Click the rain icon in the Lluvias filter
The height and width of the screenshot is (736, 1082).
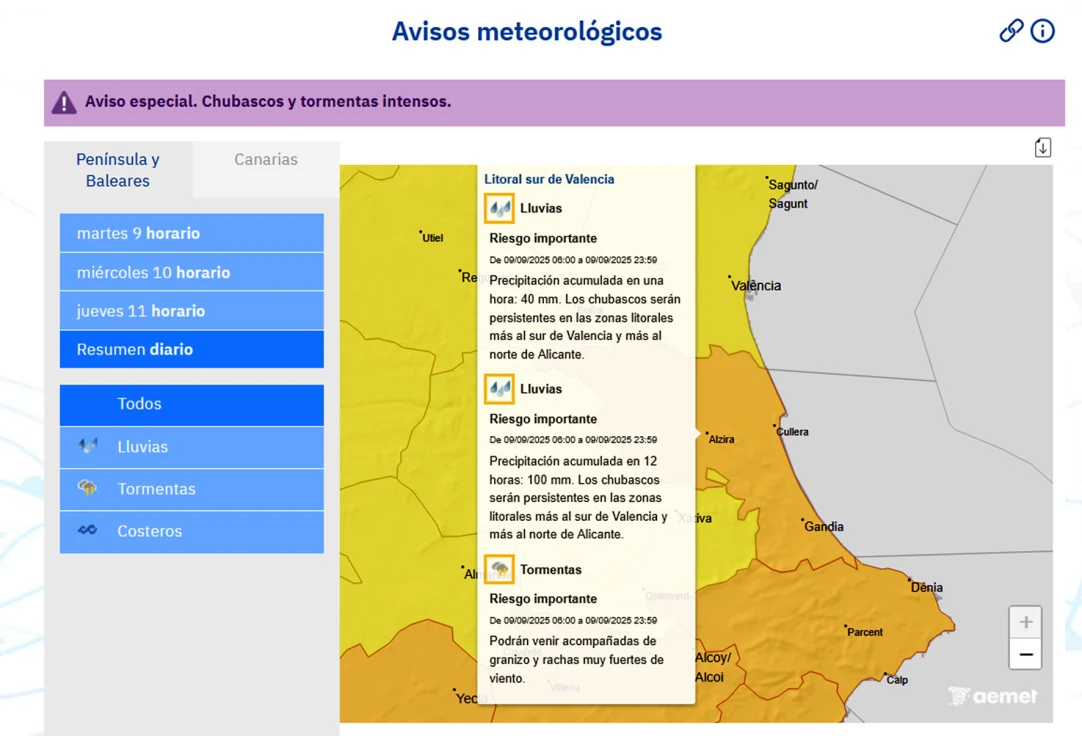[x=88, y=446]
